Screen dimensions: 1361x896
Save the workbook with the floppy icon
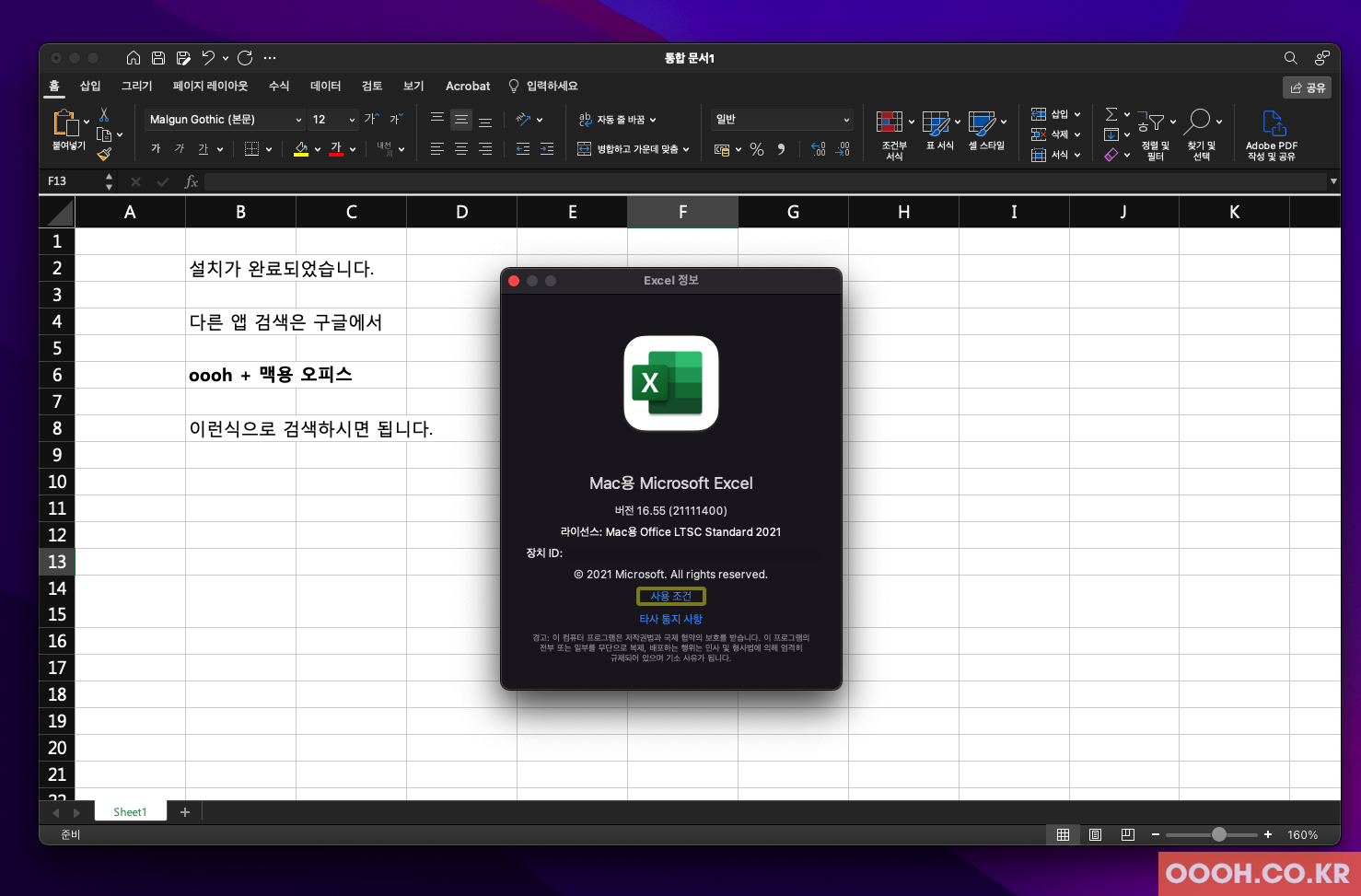158,58
